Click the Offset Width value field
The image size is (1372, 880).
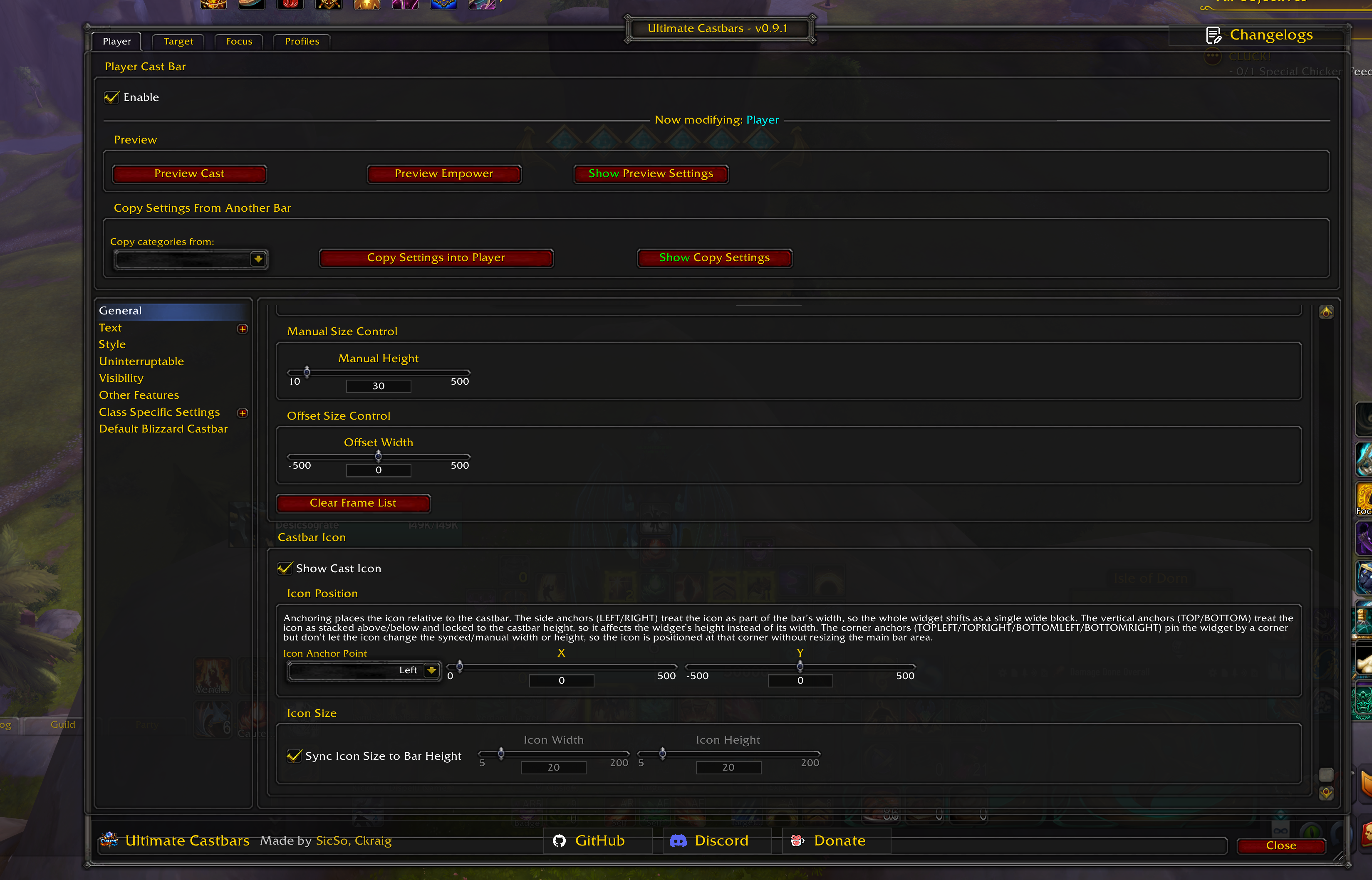[378, 470]
